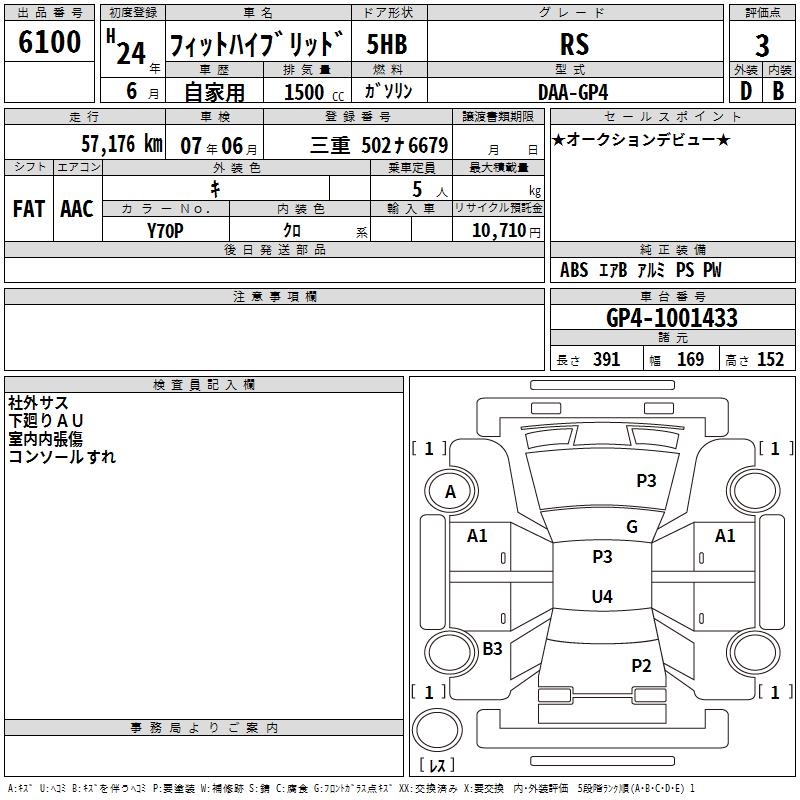This screenshot has width=800, height=800.
Task: Click the width value 169
Action: click(x=690, y=359)
